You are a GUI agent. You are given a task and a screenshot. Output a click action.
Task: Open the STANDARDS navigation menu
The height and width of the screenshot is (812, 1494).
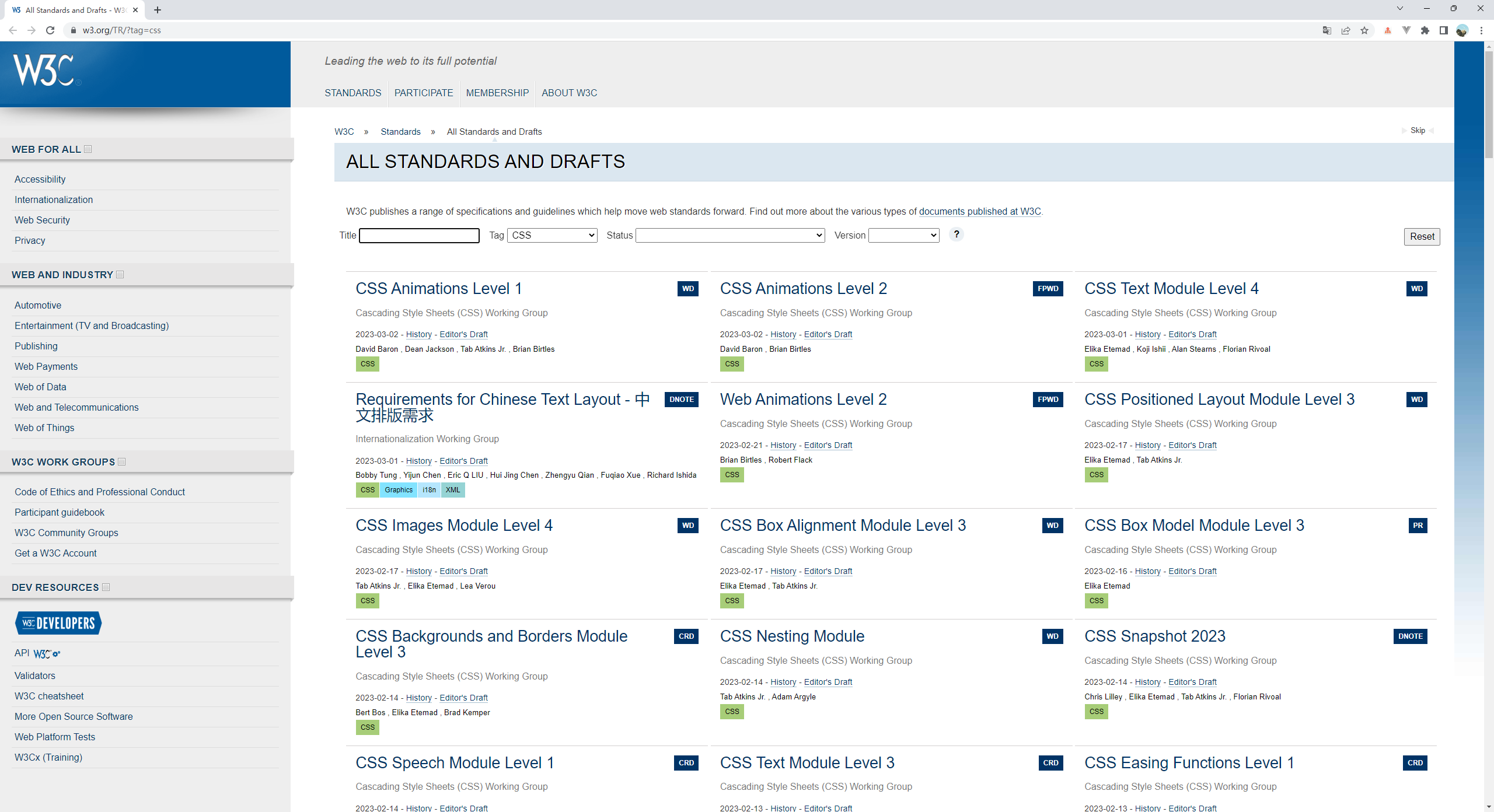352,93
